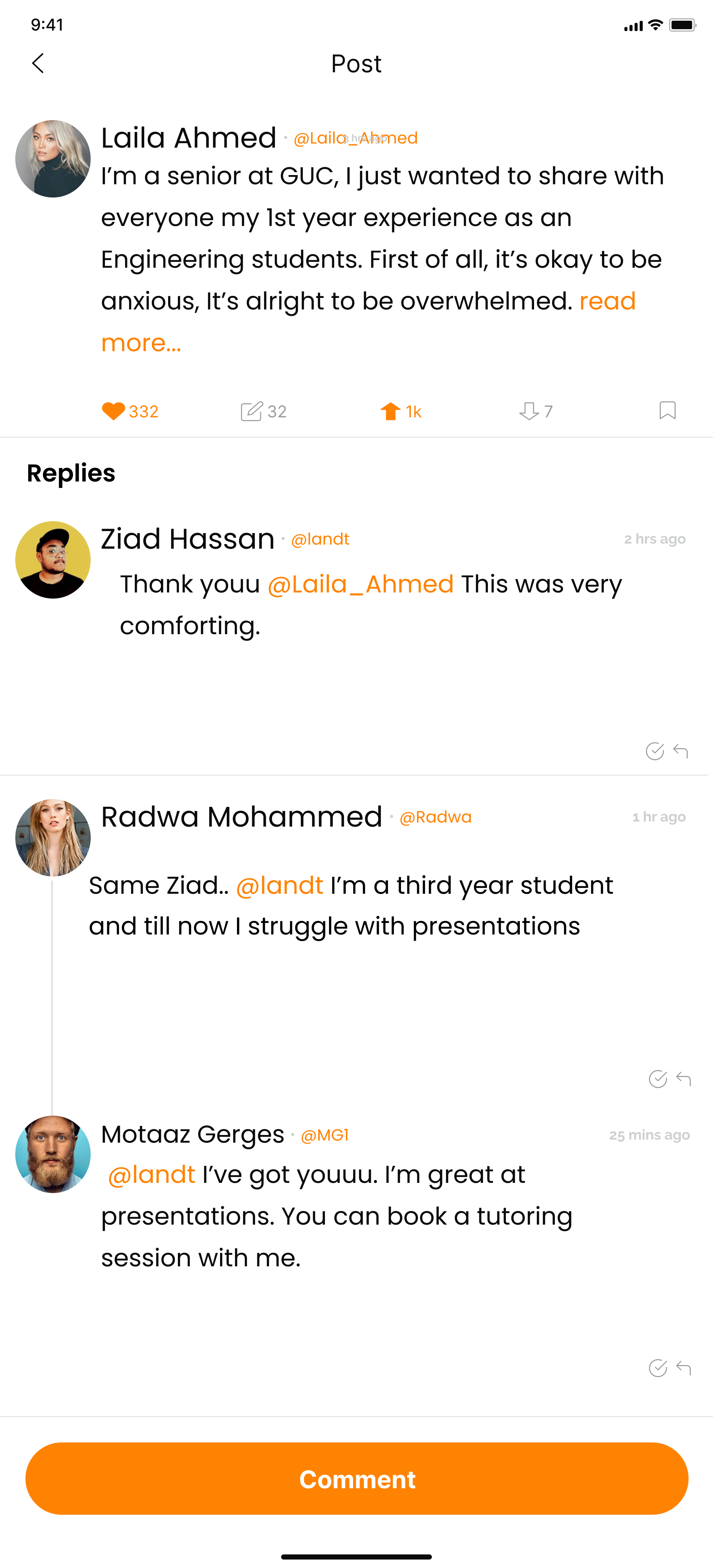
Task: Downvote the post with 7 downvotes
Action: [529, 412]
